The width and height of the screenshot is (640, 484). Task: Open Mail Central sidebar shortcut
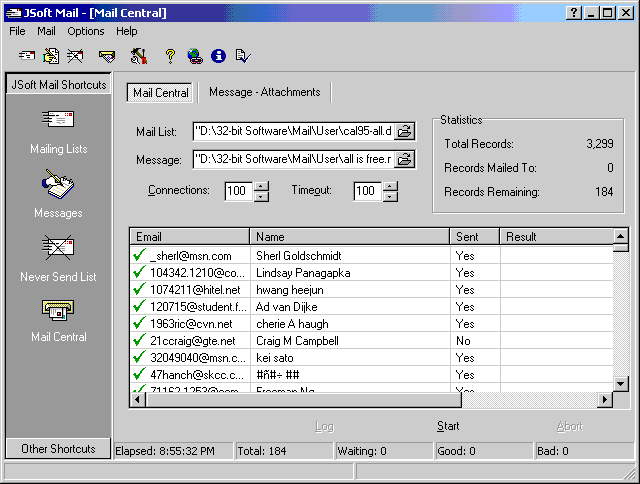pos(58,320)
